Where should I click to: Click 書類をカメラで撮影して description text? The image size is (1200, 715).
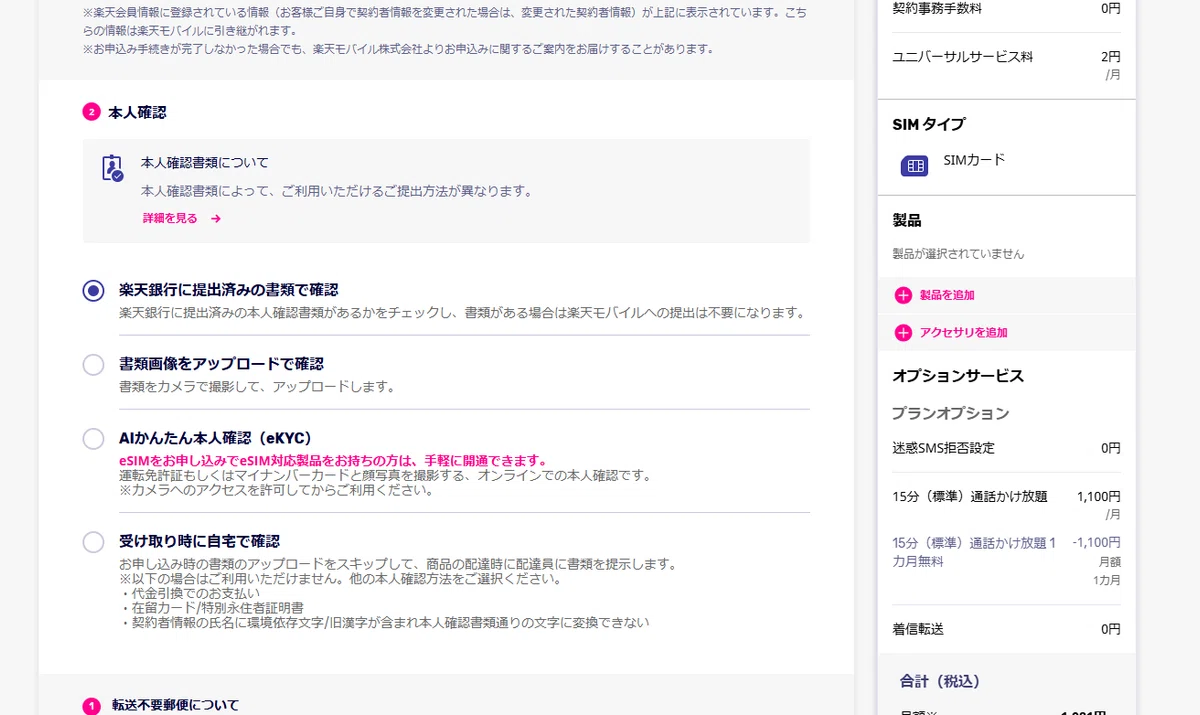258,386
